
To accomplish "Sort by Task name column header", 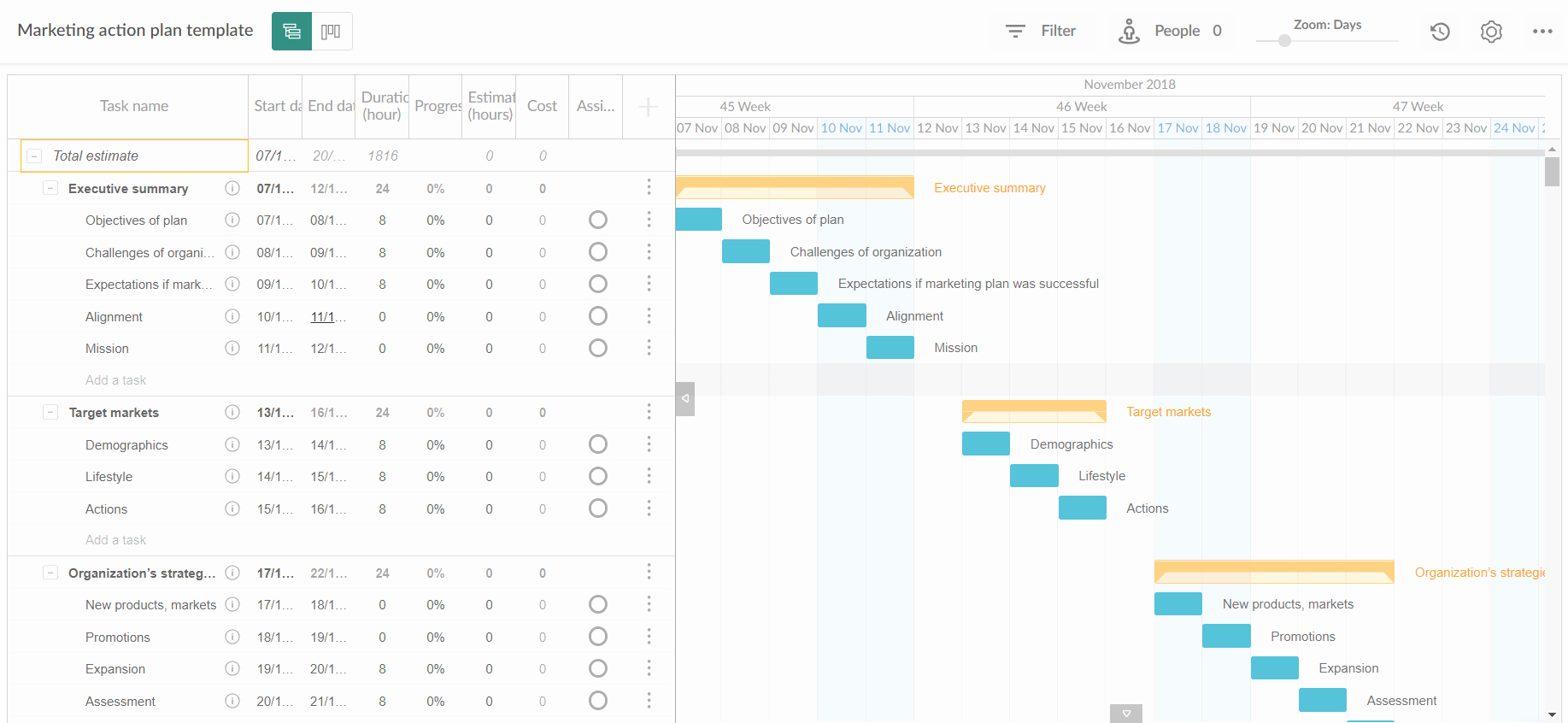I will coord(134,106).
